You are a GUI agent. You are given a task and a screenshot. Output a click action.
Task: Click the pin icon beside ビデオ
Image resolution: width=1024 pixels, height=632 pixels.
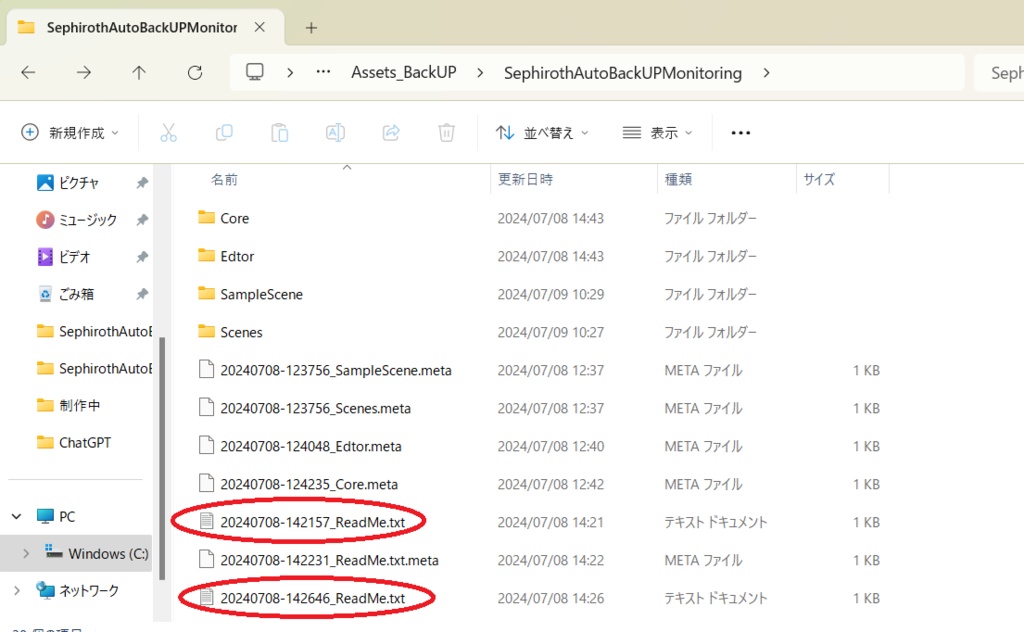click(142, 257)
